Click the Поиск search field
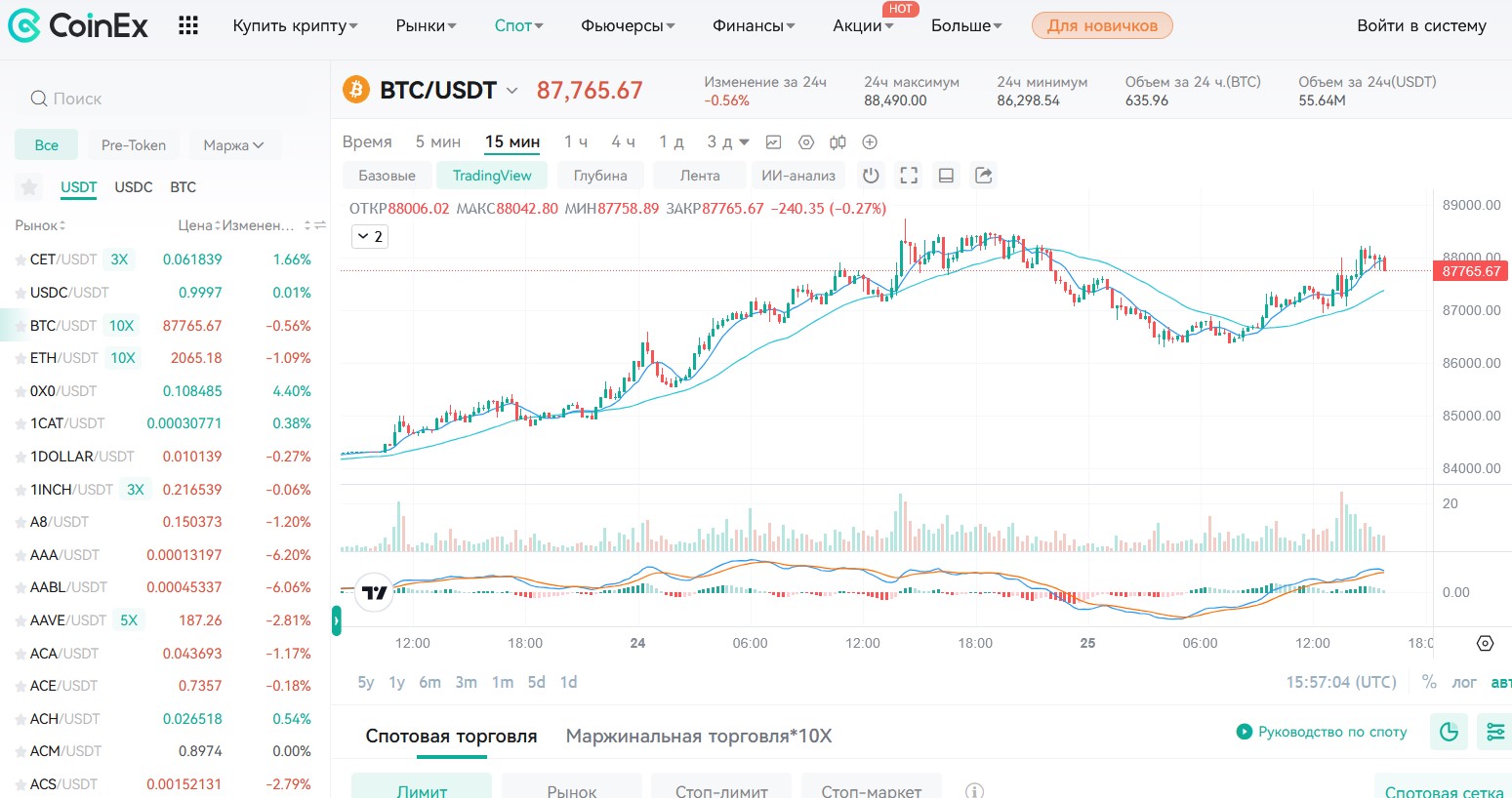1512x798 pixels. [x=166, y=99]
